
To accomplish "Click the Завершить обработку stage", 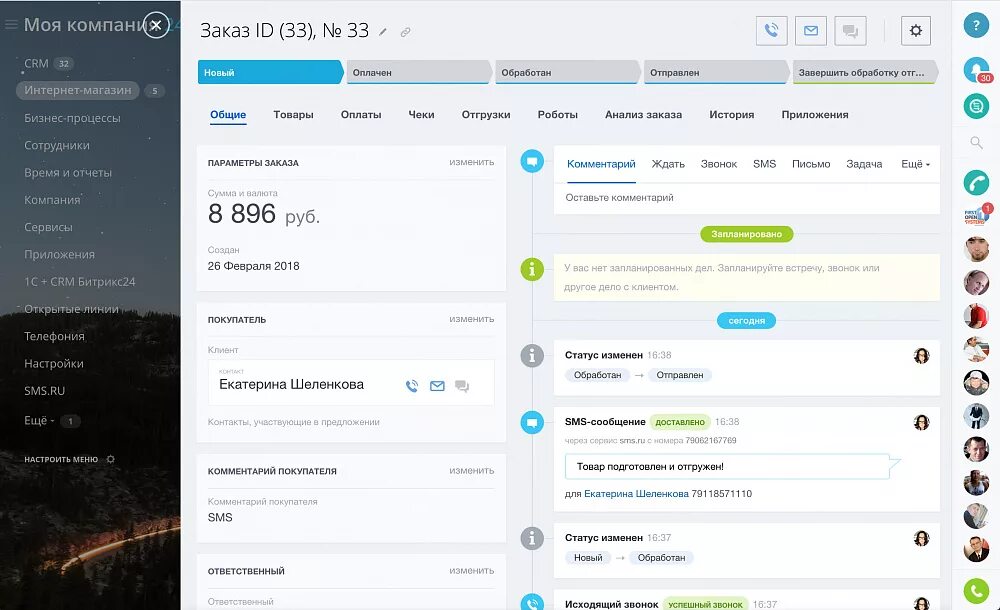I will pyautogui.click(x=865, y=73).
